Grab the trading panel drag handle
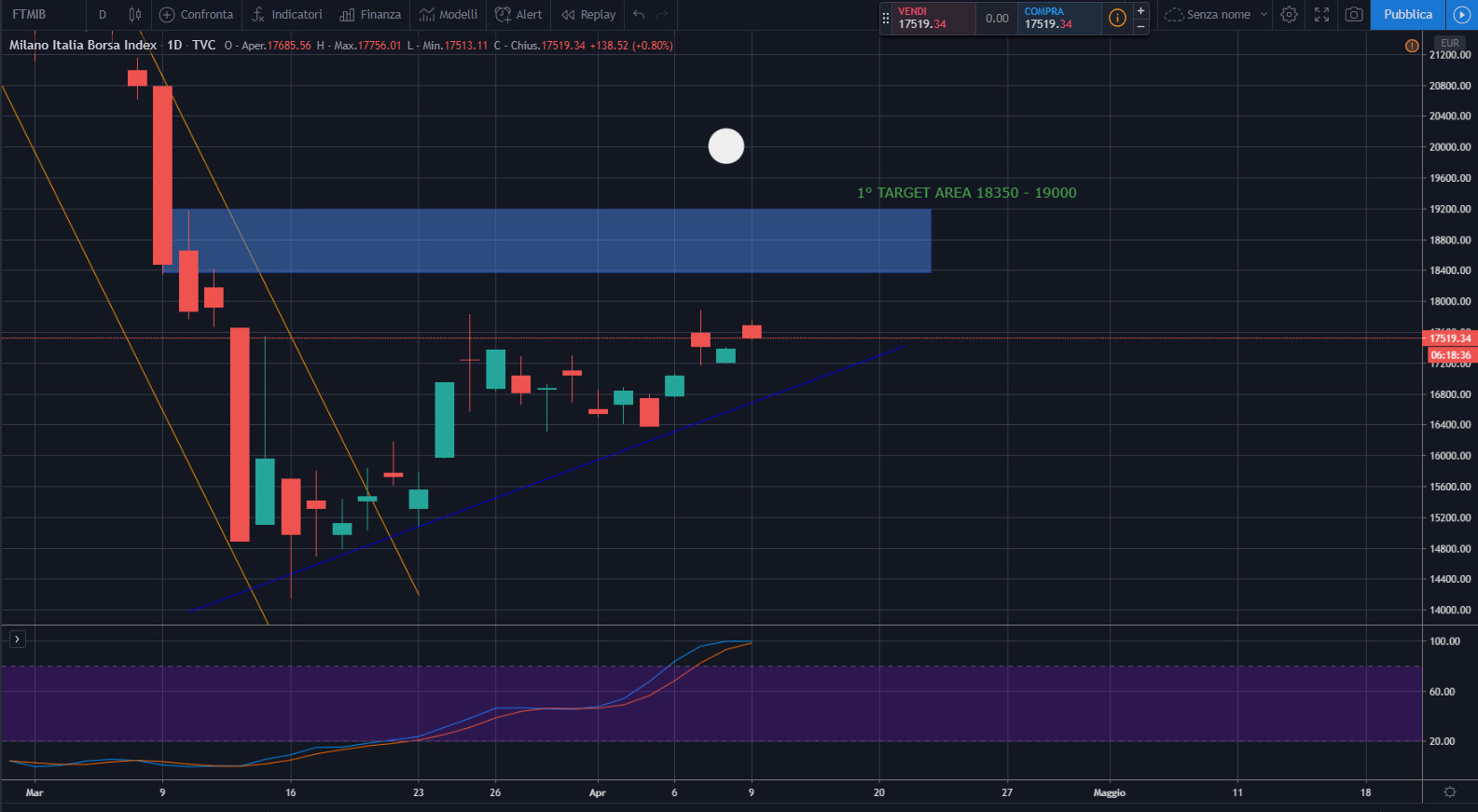1478x812 pixels. [x=886, y=18]
